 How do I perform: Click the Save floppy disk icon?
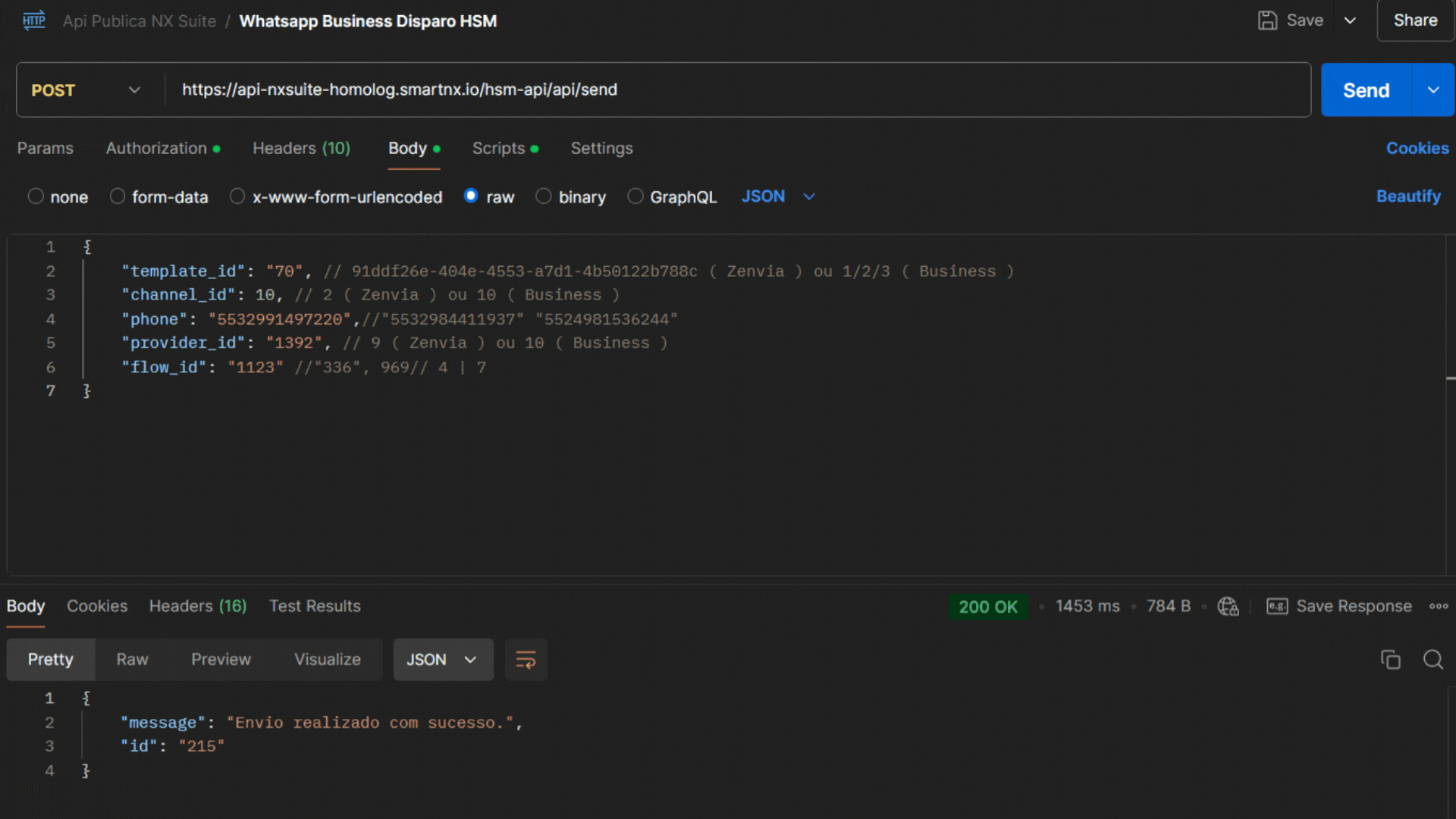[1267, 20]
